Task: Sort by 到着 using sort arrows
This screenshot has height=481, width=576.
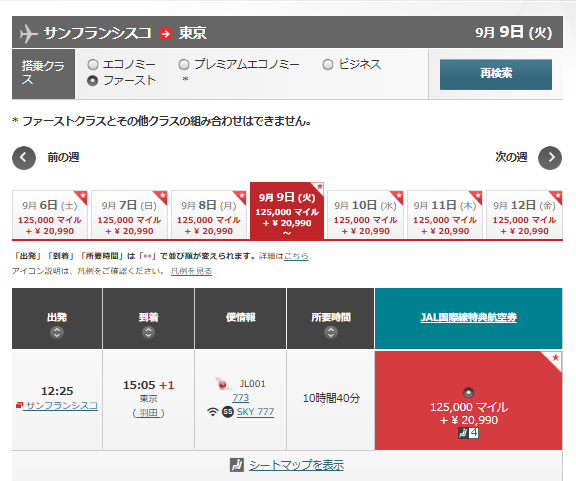Action: pos(148,333)
